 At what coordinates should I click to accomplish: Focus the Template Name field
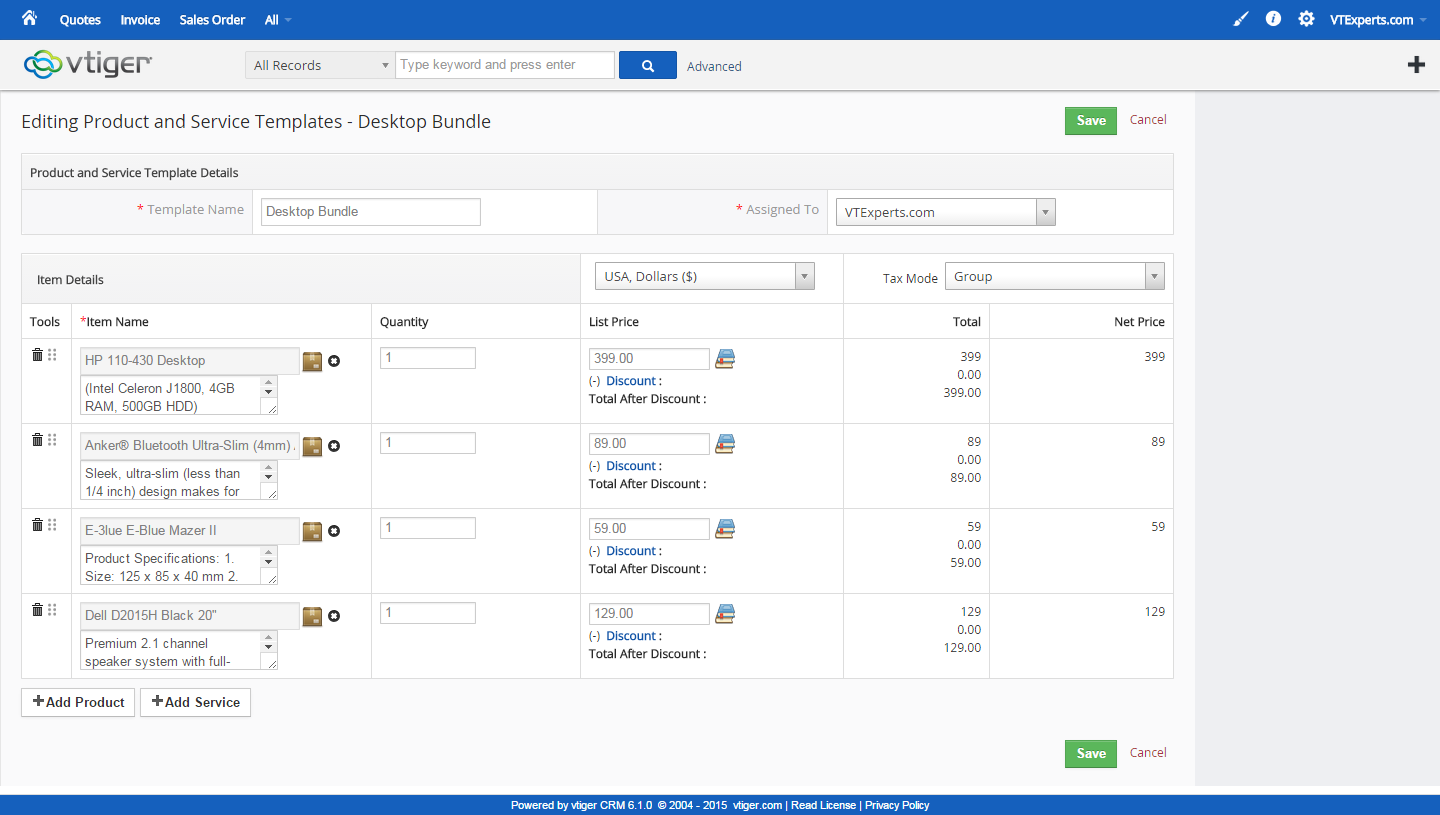pyautogui.click(x=371, y=212)
